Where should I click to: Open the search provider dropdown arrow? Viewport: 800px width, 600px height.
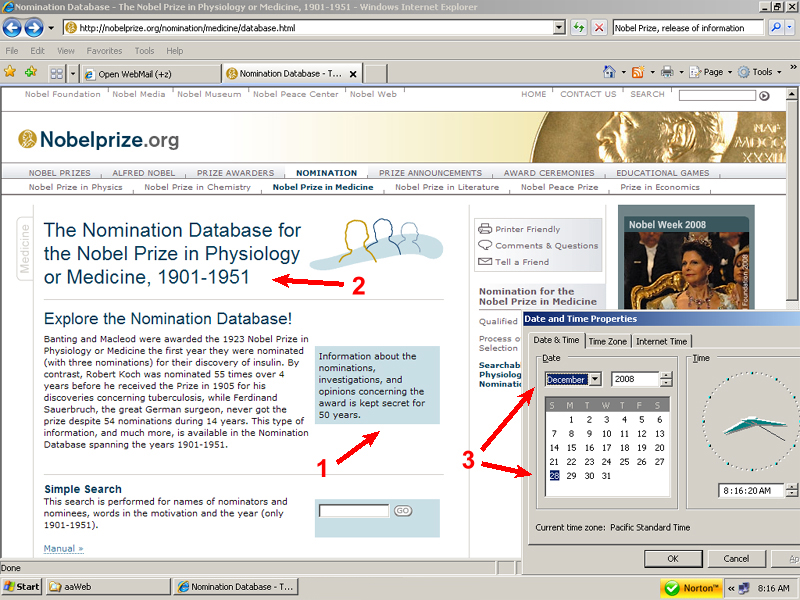point(790,28)
